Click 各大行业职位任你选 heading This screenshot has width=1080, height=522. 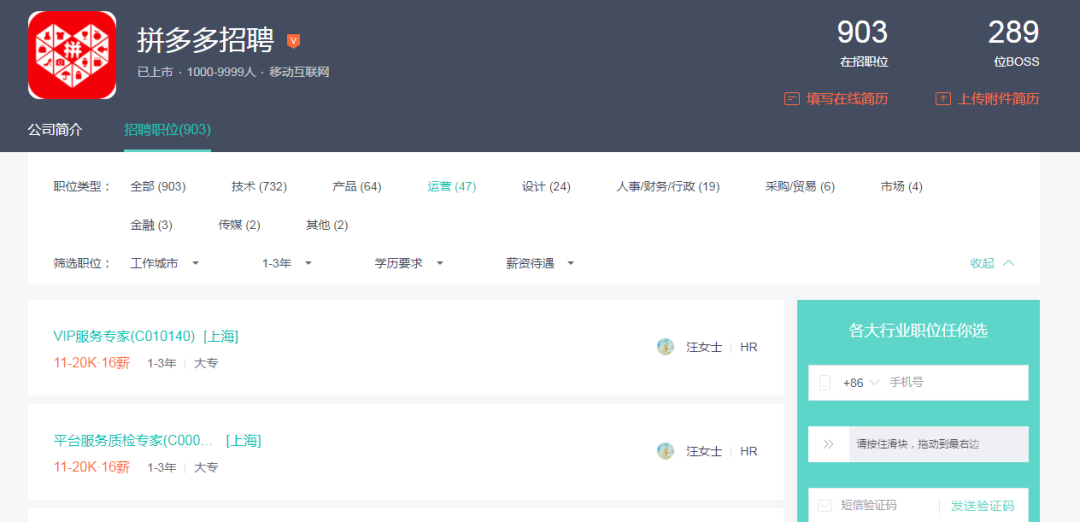tap(918, 331)
